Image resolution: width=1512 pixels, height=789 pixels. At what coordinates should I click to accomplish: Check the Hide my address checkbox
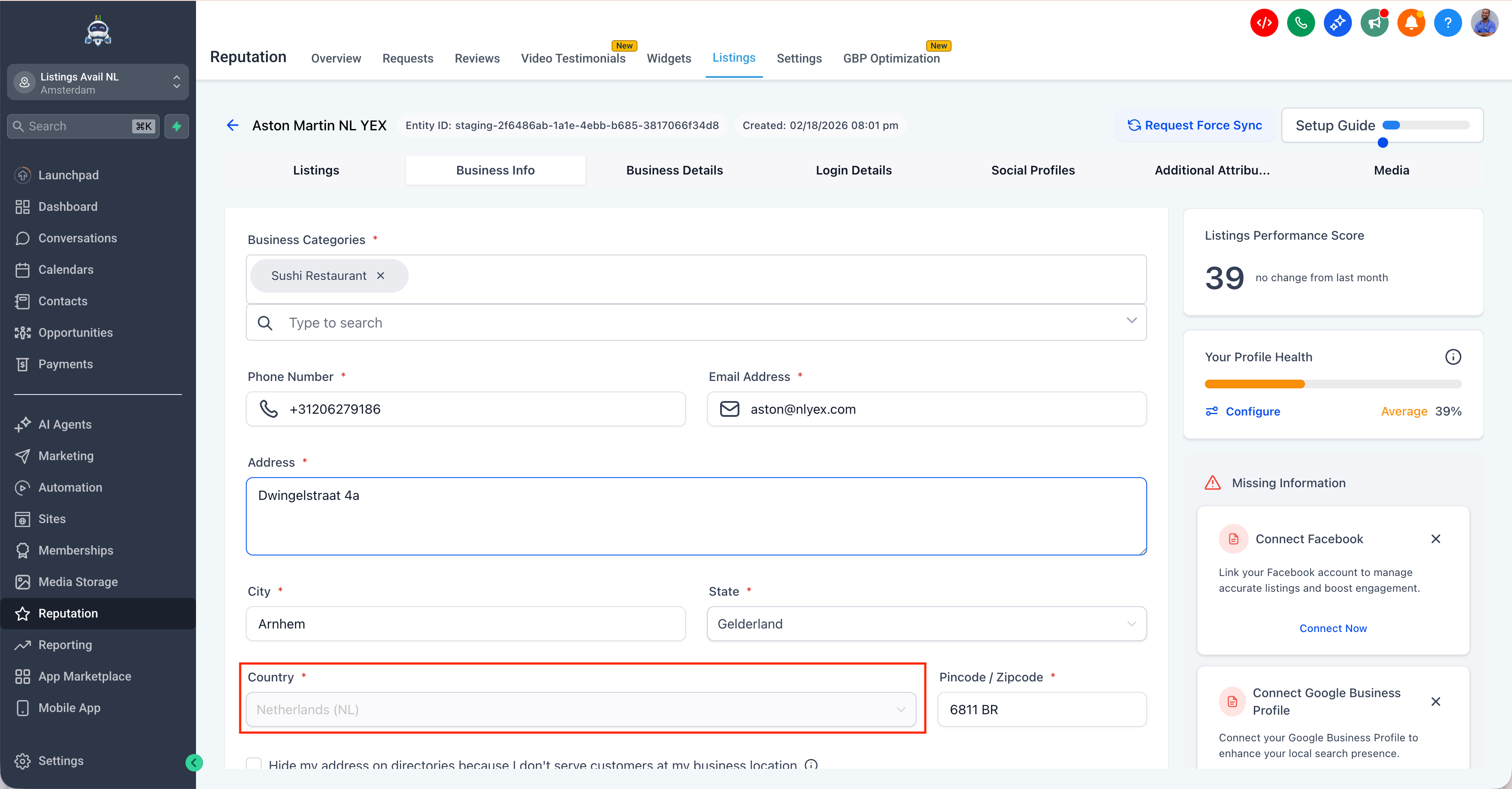[254, 765]
